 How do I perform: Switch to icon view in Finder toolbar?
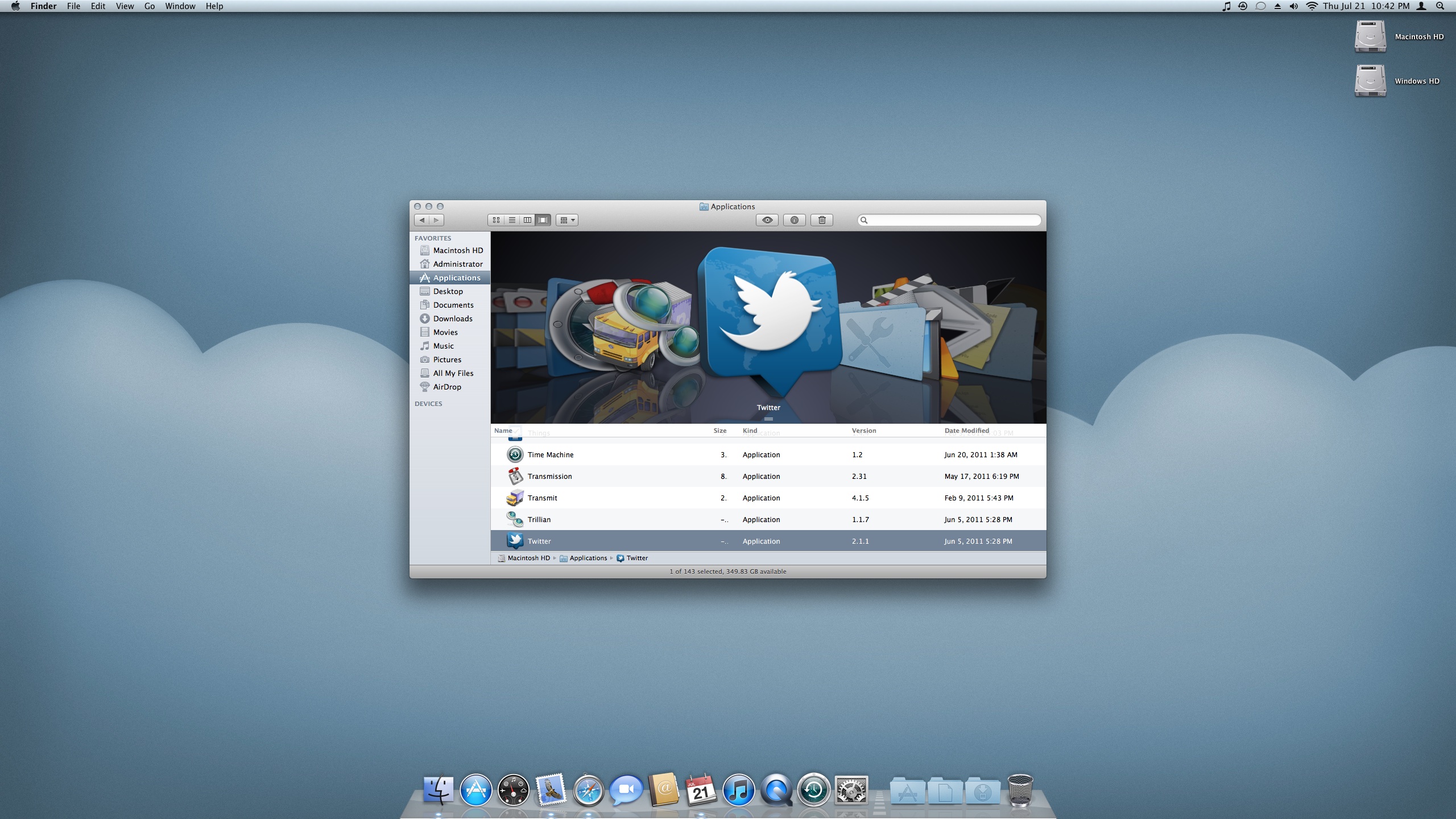[x=496, y=220]
